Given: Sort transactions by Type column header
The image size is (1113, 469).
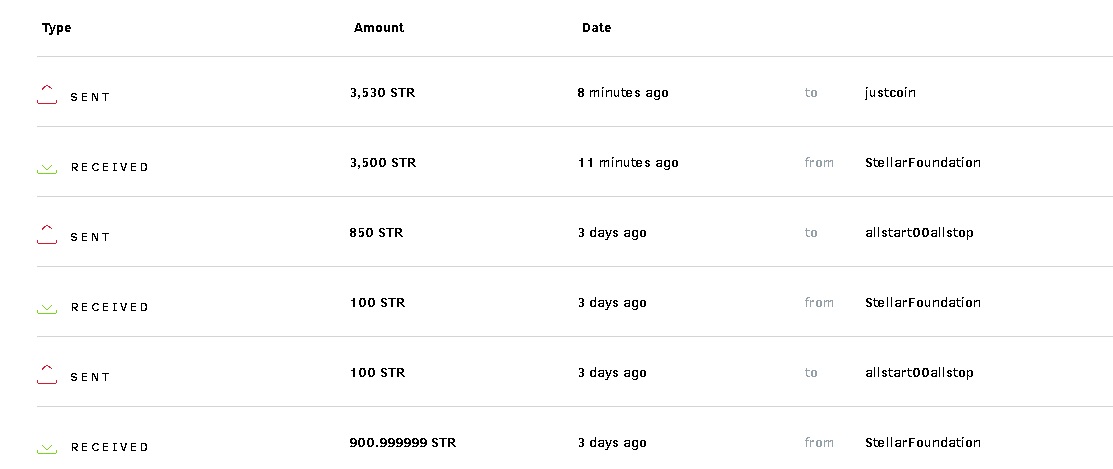Looking at the screenshot, I should 57,28.
